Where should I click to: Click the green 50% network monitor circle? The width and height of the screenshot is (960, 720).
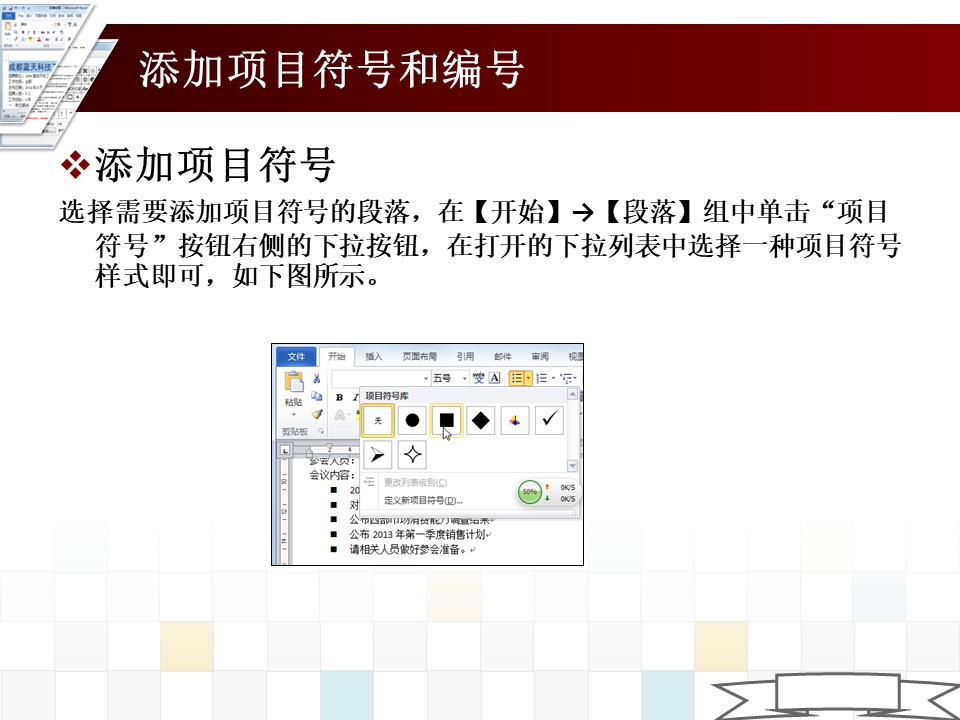pyautogui.click(x=530, y=492)
